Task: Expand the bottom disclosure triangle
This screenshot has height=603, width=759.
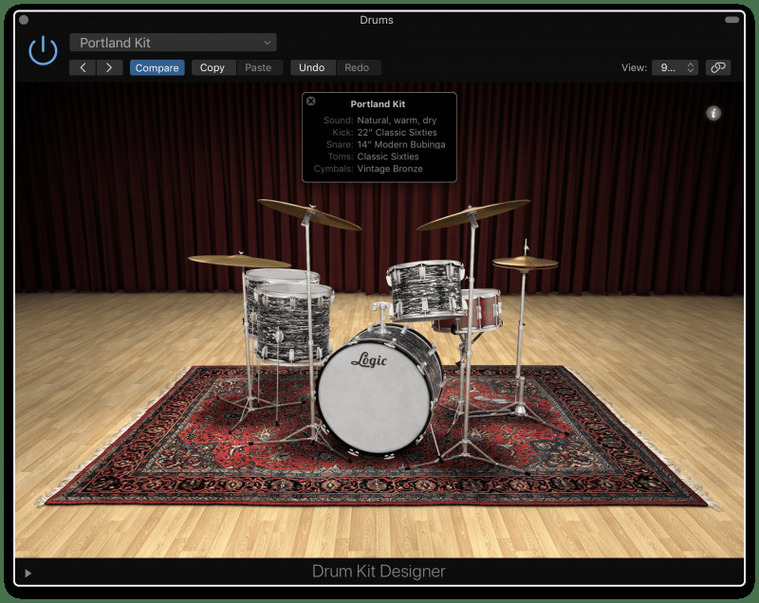Action: point(28,573)
